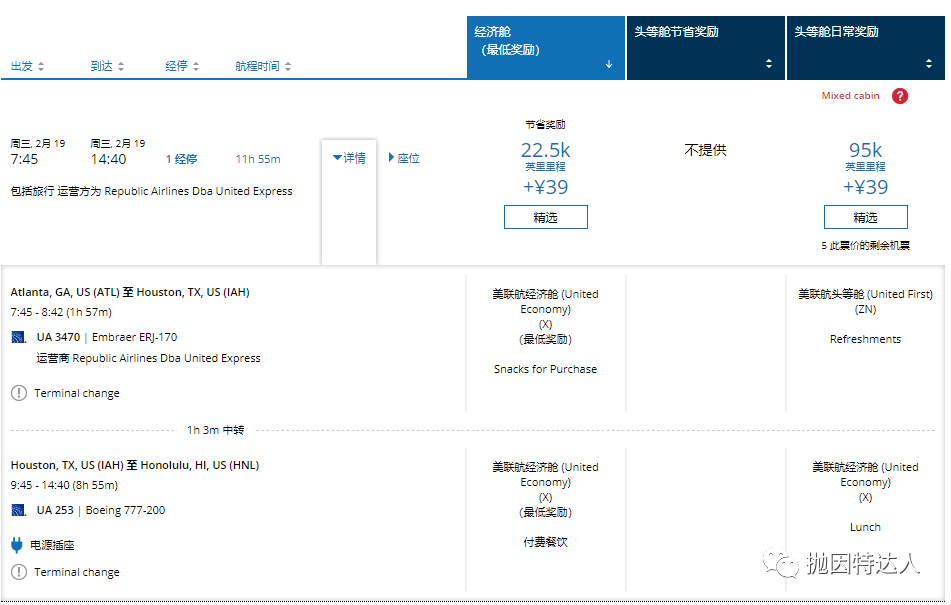This screenshot has width=951, height=605.
Task: Click the 1 经停 stops link
Action: [x=182, y=159]
